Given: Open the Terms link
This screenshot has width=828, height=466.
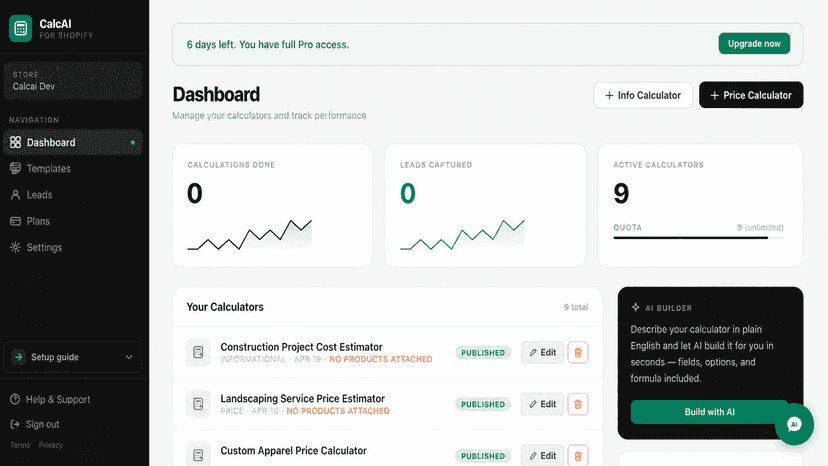Looking at the screenshot, I should [20, 445].
